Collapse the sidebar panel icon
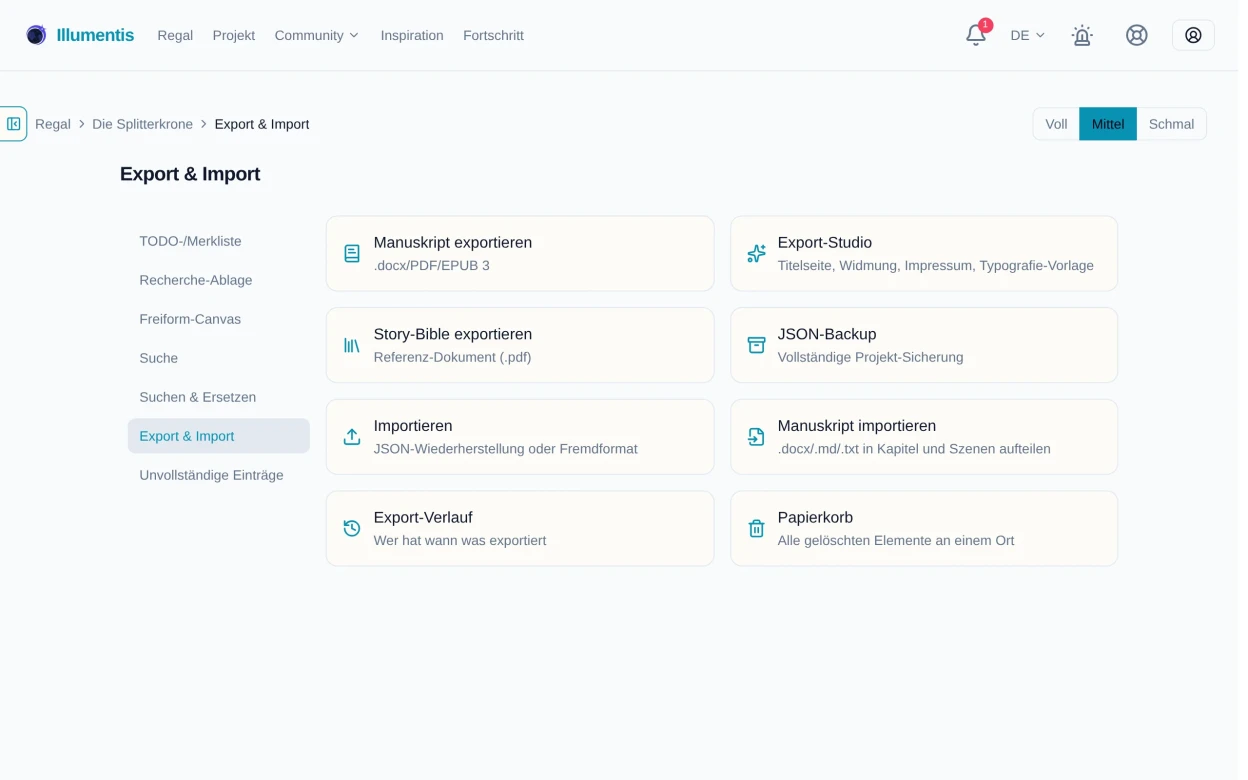Screen dimensions: 1248x780 [14, 124]
